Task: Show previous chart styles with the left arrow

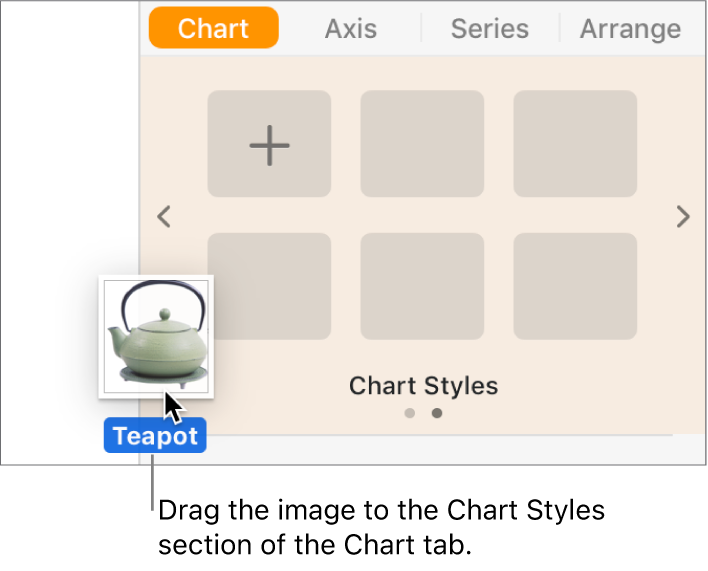Action: click(x=166, y=216)
